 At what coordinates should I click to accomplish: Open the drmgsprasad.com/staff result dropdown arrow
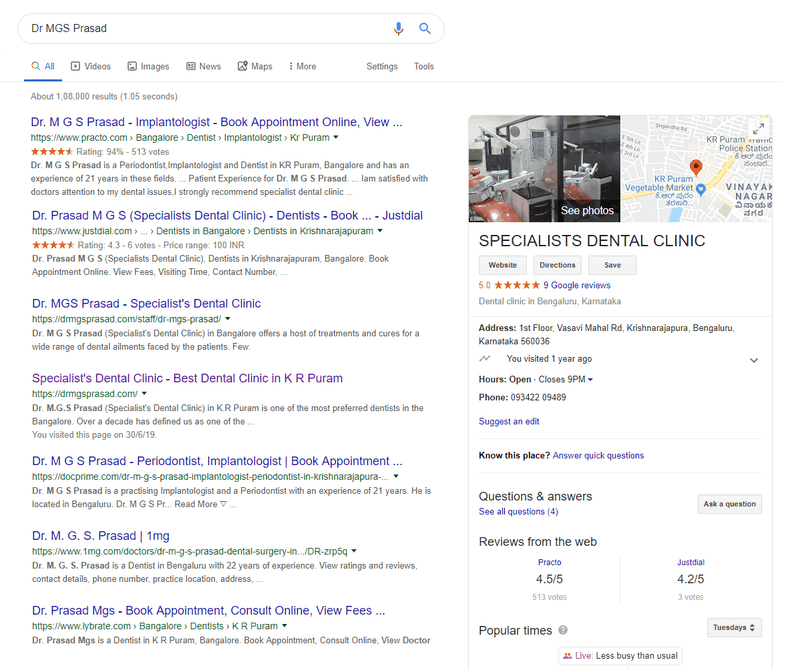(228, 318)
